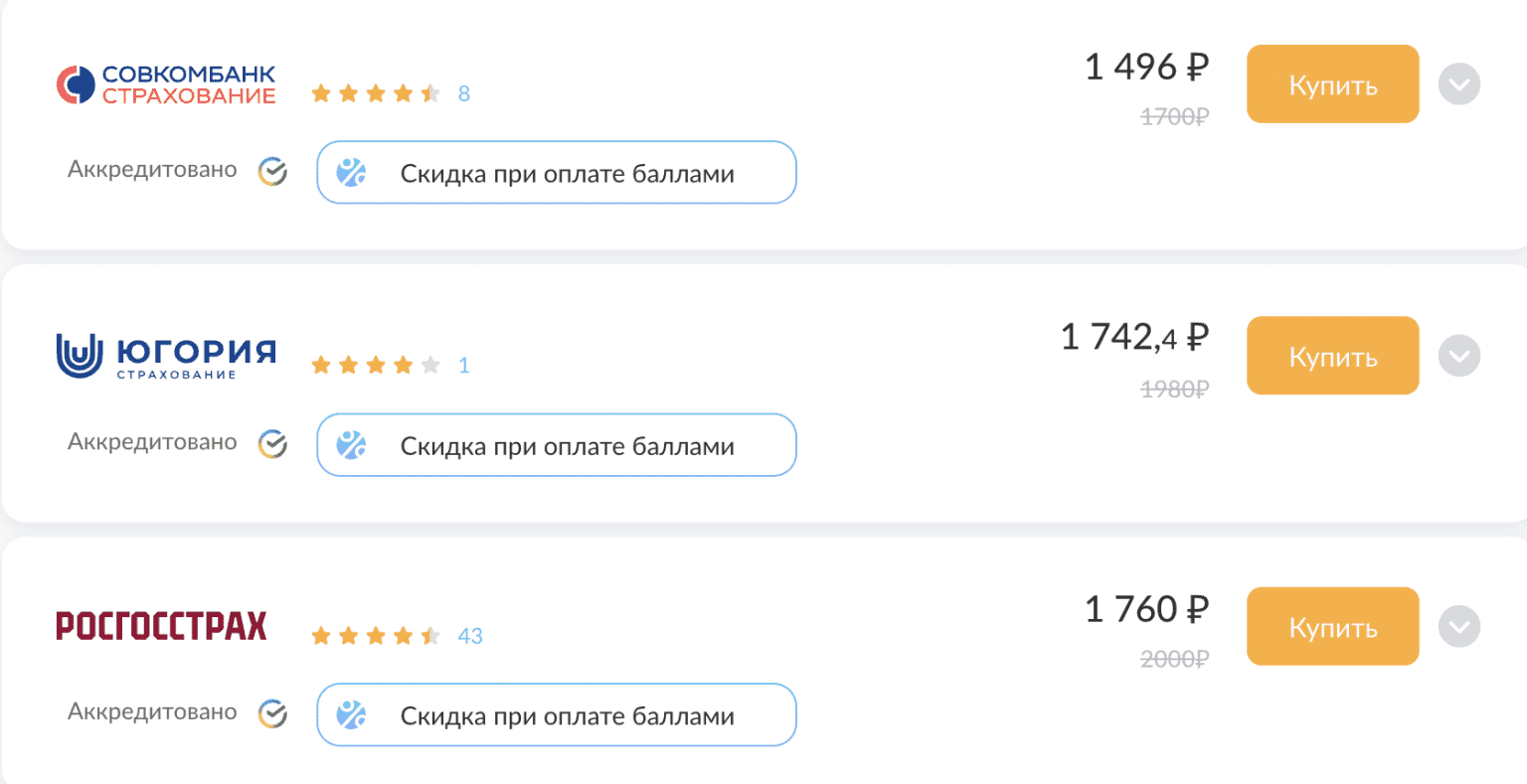Click the Yugoria star rating
Screen dimensions: 1527x784
point(375,366)
